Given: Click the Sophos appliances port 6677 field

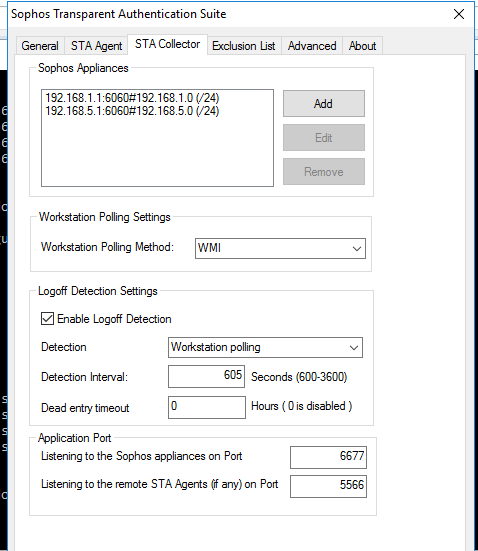Looking at the screenshot, I should [x=328, y=457].
